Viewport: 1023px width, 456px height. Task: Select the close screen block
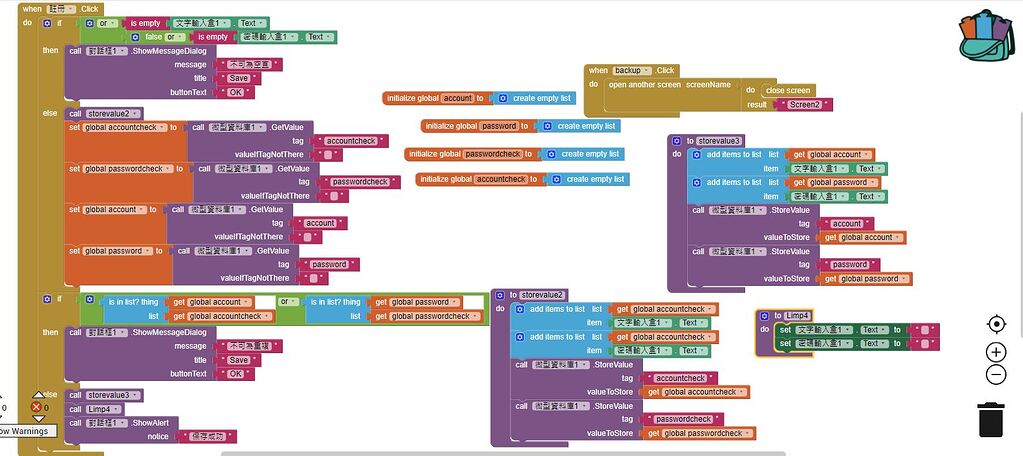[787, 91]
